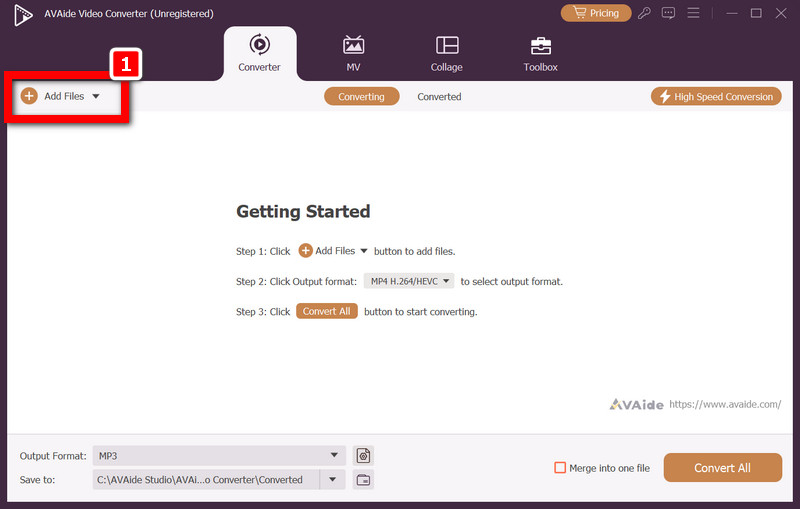Open the hamburger menu icon
Screen dimensions: 800x509
(x=693, y=13)
